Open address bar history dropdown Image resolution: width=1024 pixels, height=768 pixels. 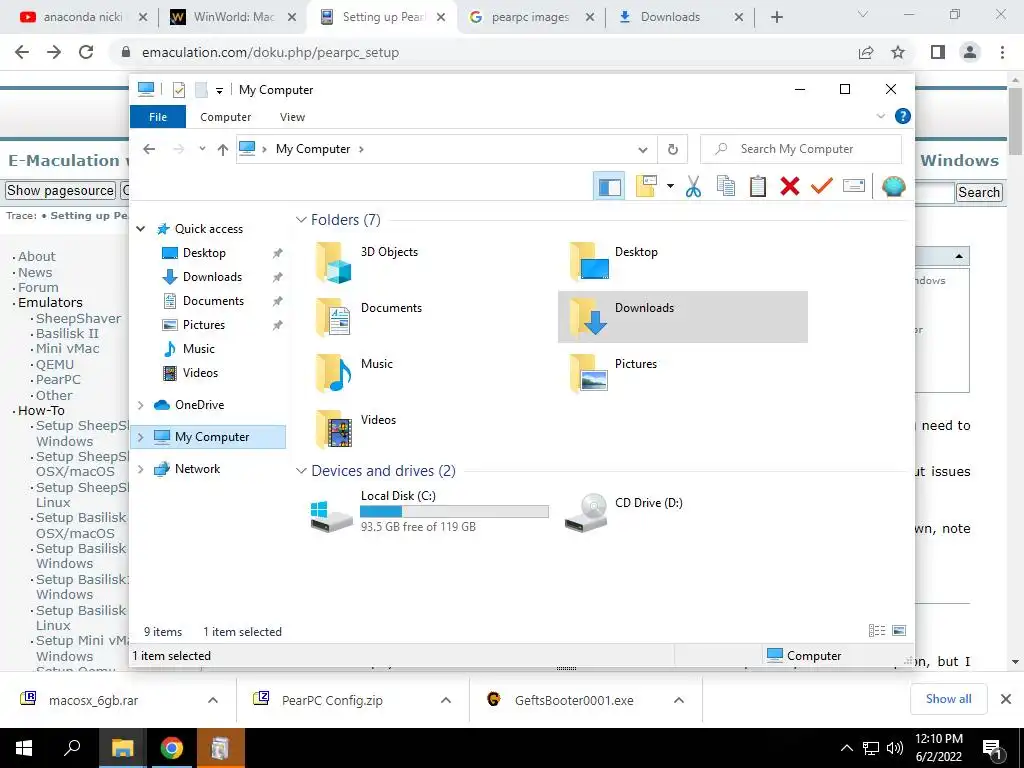pyautogui.click(x=643, y=150)
